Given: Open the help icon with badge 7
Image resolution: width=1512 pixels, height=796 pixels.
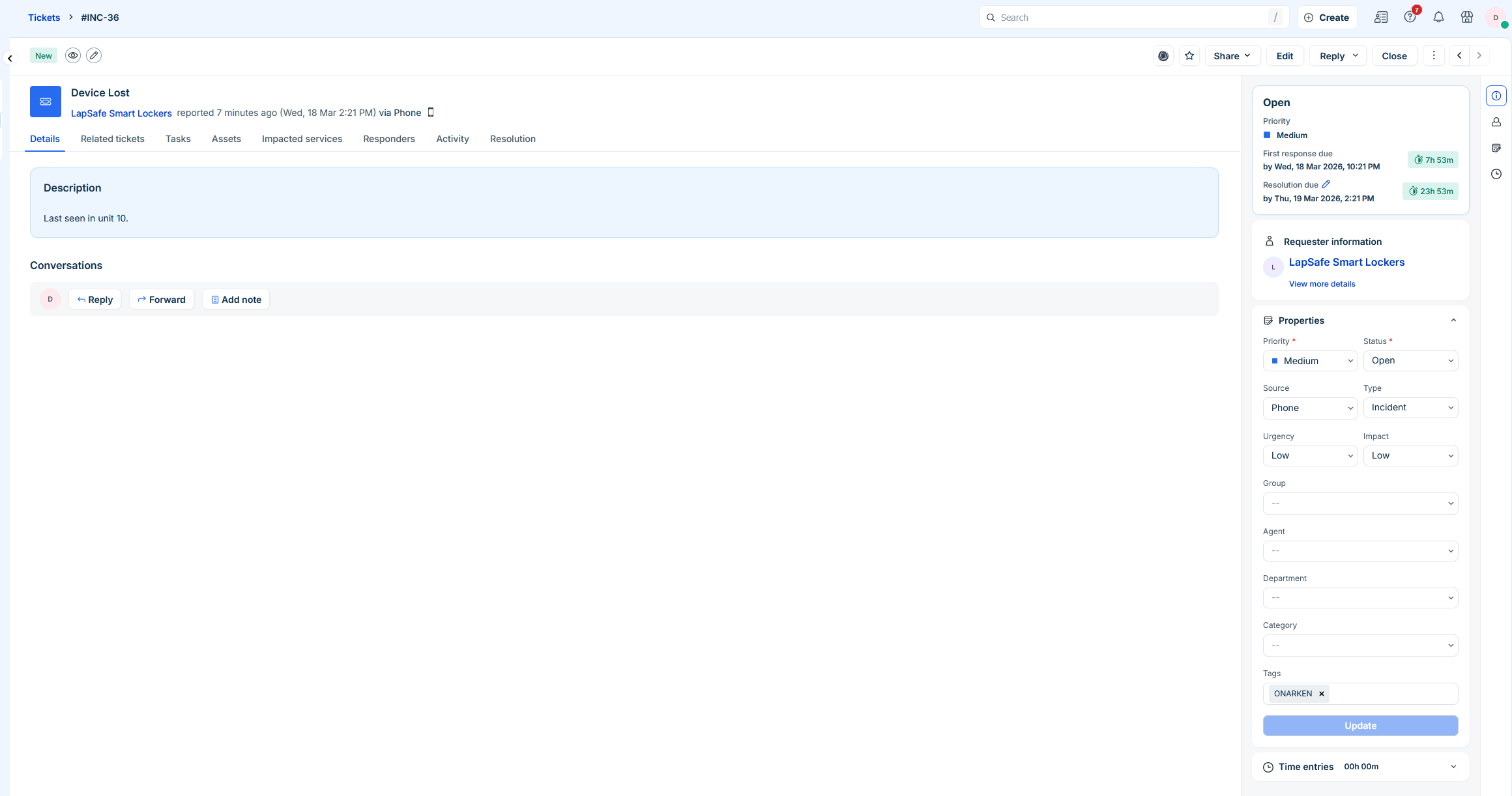Looking at the screenshot, I should pyautogui.click(x=1410, y=17).
